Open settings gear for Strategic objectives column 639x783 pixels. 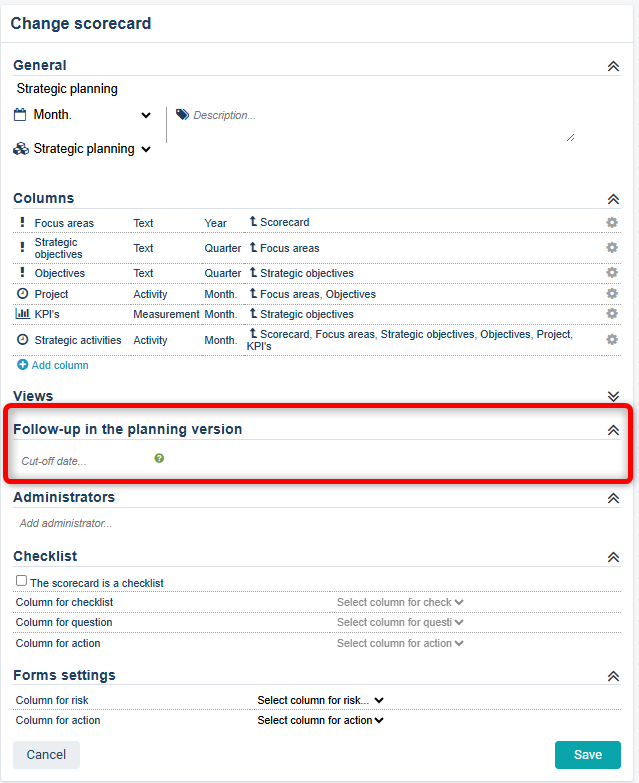coord(612,247)
